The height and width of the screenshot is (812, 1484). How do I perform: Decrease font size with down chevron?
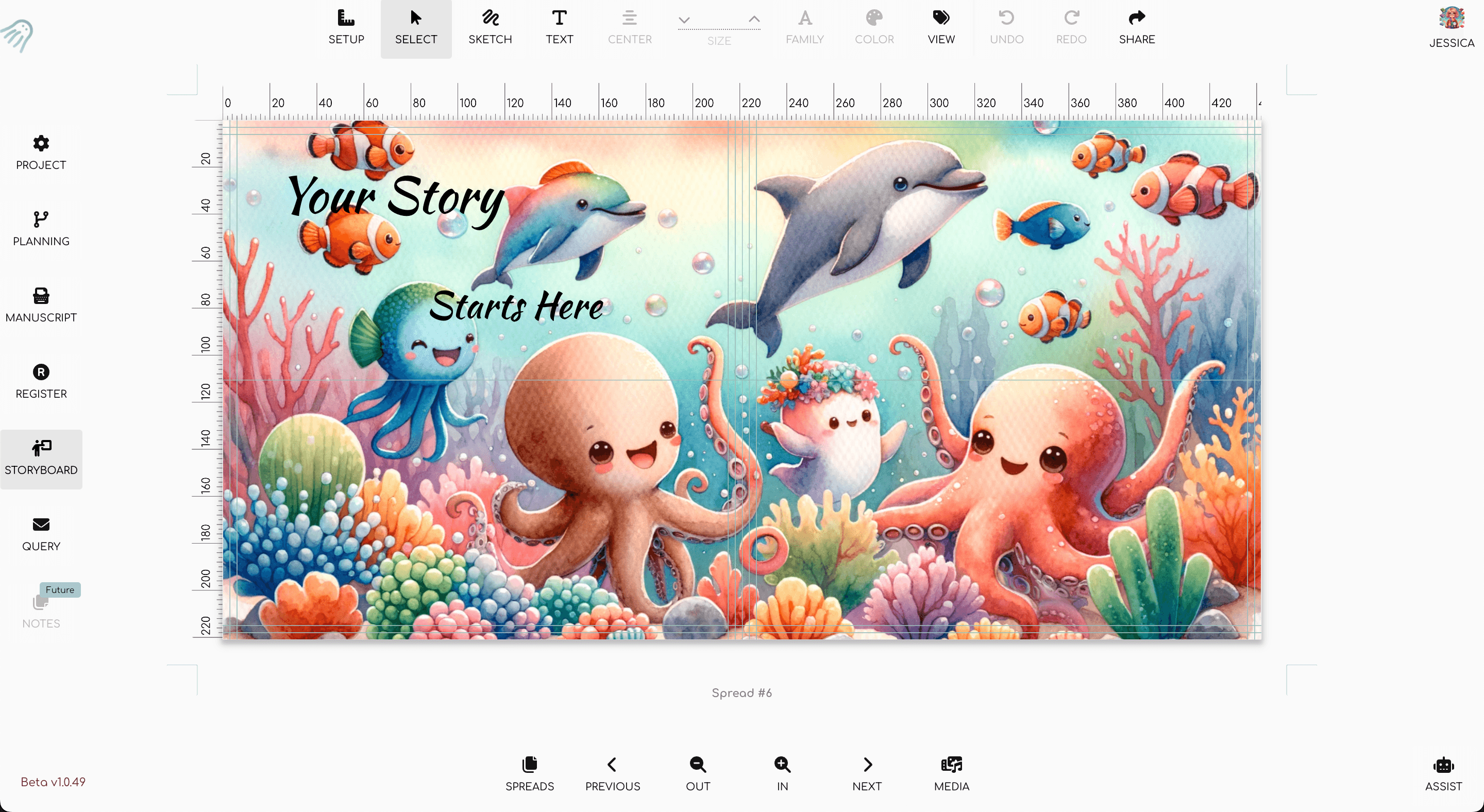tap(684, 20)
